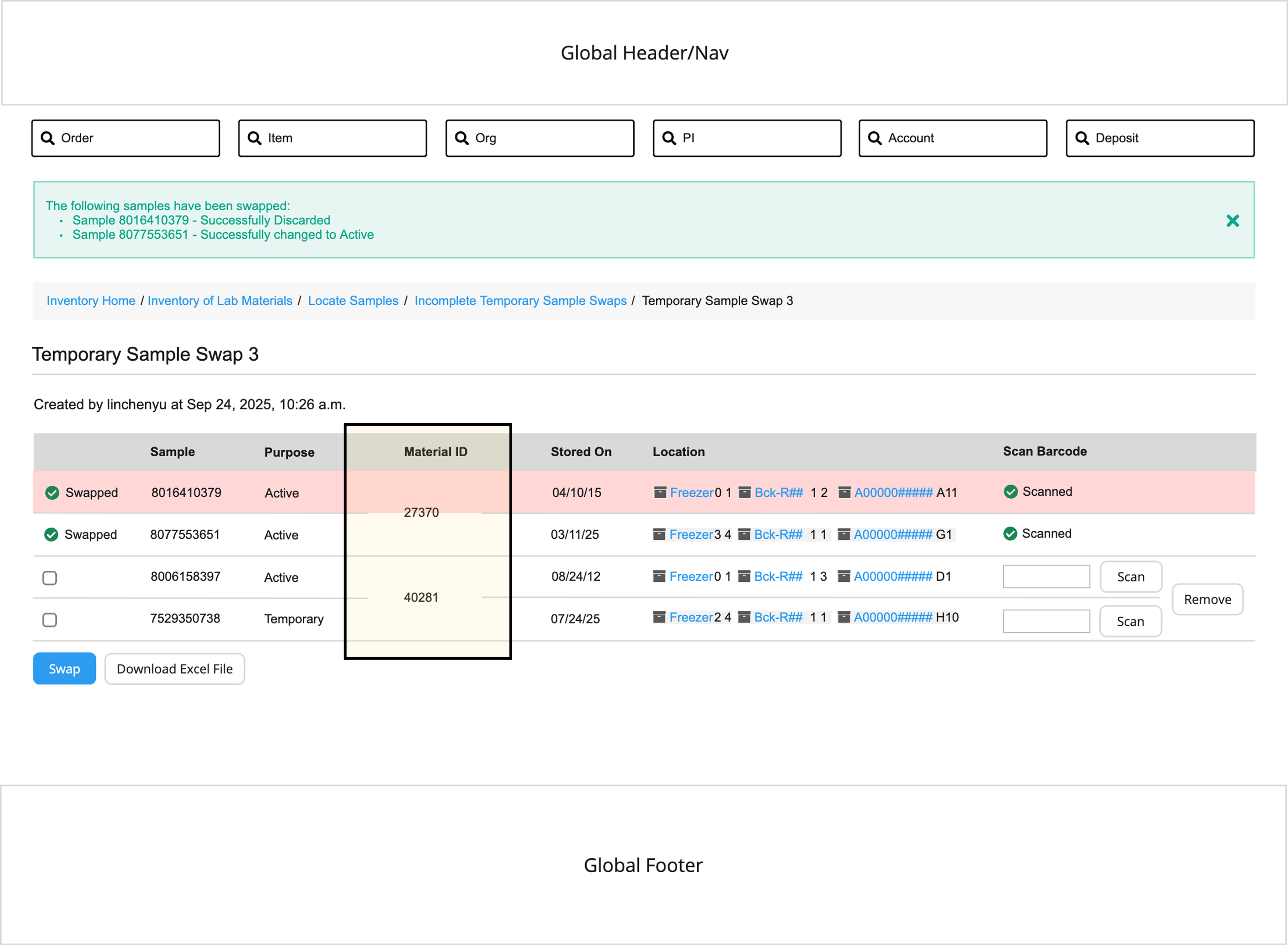The height and width of the screenshot is (945, 1288).
Task: Click box icon before Bck-R## in 8006158397 row
Action: pyautogui.click(x=744, y=576)
